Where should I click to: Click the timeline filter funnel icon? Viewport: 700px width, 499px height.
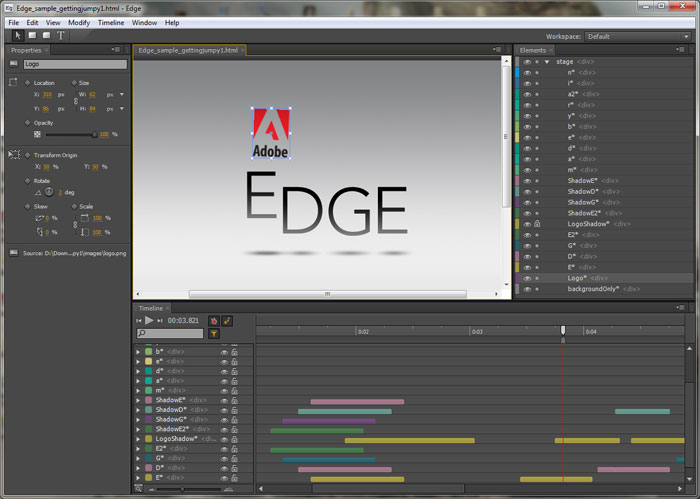tap(214, 333)
